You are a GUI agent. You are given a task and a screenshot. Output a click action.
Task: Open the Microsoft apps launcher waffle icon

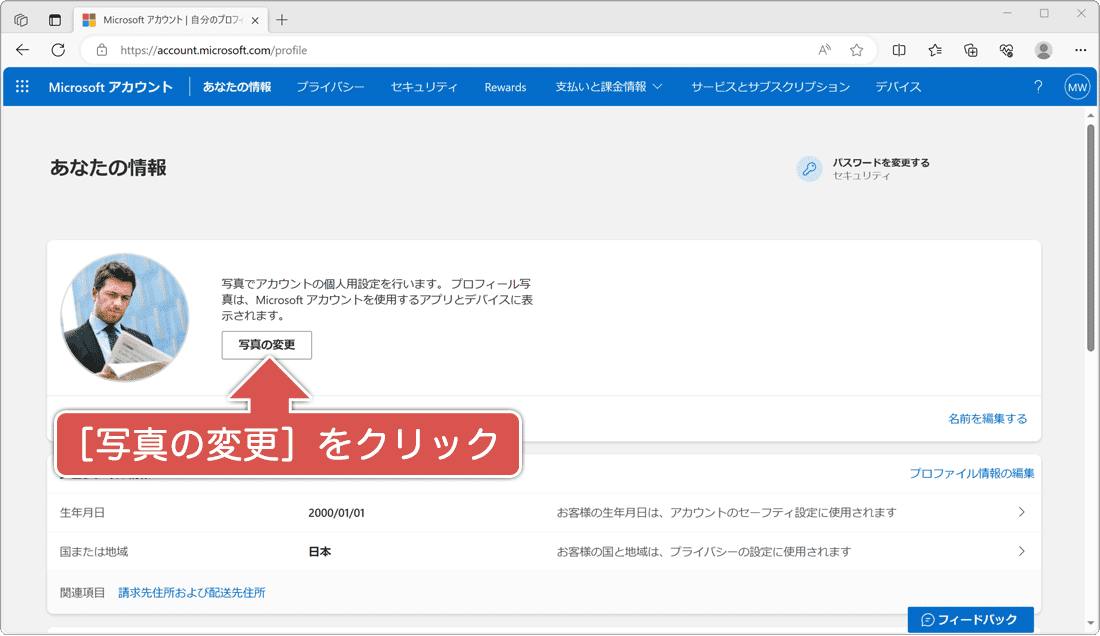[x=22, y=87]
